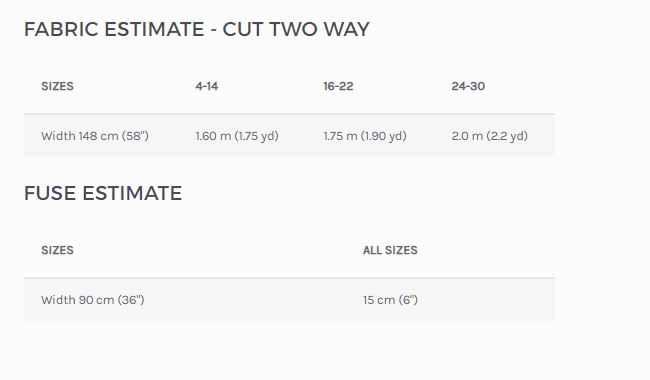Click the (58") inch measurement text
650x380 pixels.
[x=135, y=136]
